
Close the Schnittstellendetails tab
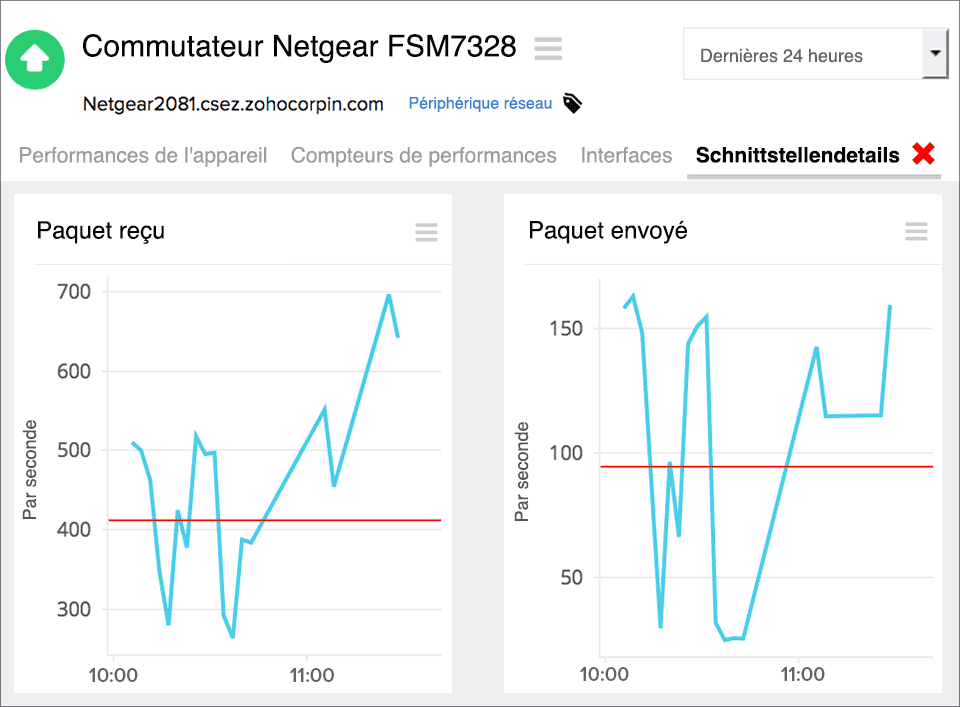(x=924, y=154)
